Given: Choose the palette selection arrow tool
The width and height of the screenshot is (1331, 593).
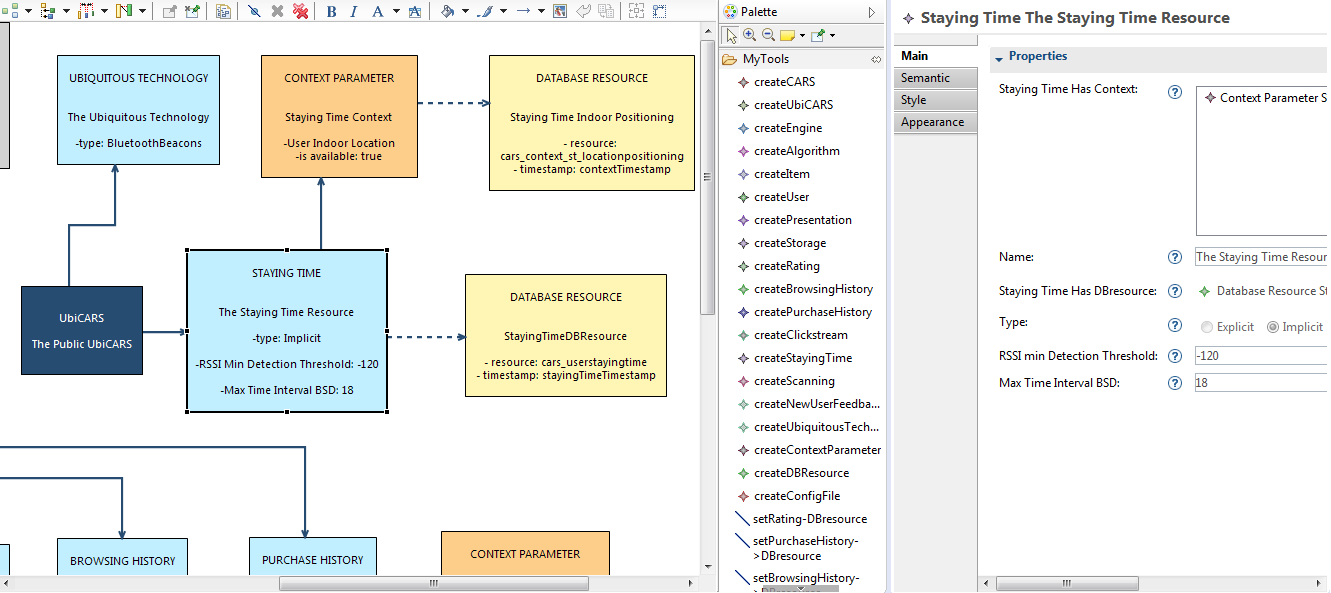Looking at the screenshot, I should (732, 35).
